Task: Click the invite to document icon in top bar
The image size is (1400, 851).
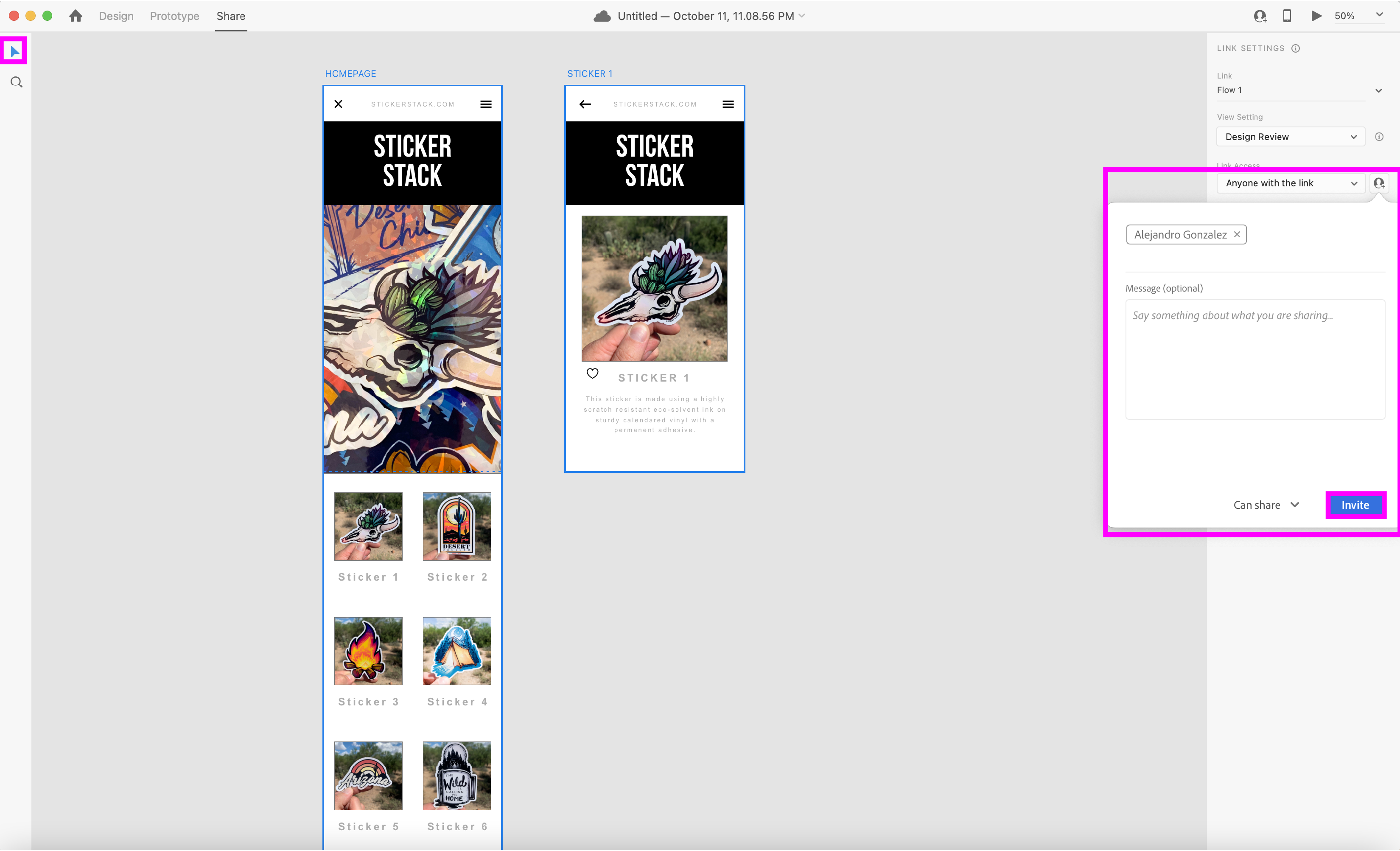Action: [x=1260, y=16]
